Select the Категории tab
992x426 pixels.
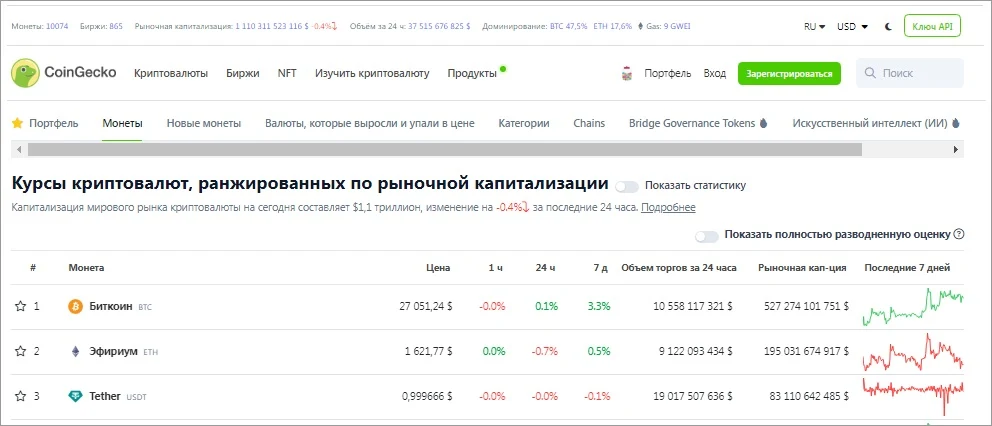[x=524, y=123]
